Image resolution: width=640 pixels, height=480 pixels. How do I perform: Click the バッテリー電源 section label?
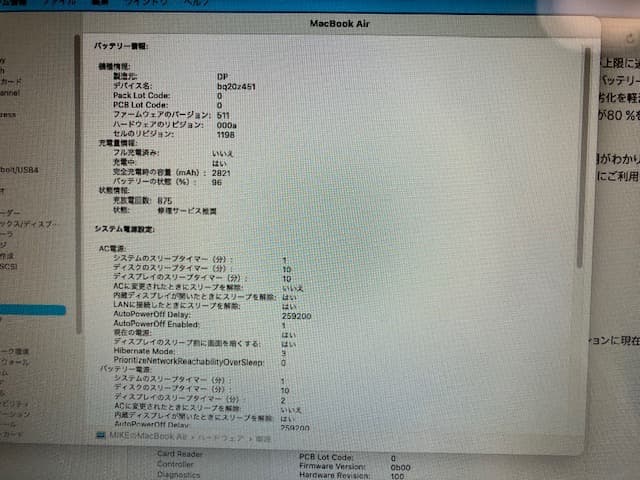click(x=126, y=369)
